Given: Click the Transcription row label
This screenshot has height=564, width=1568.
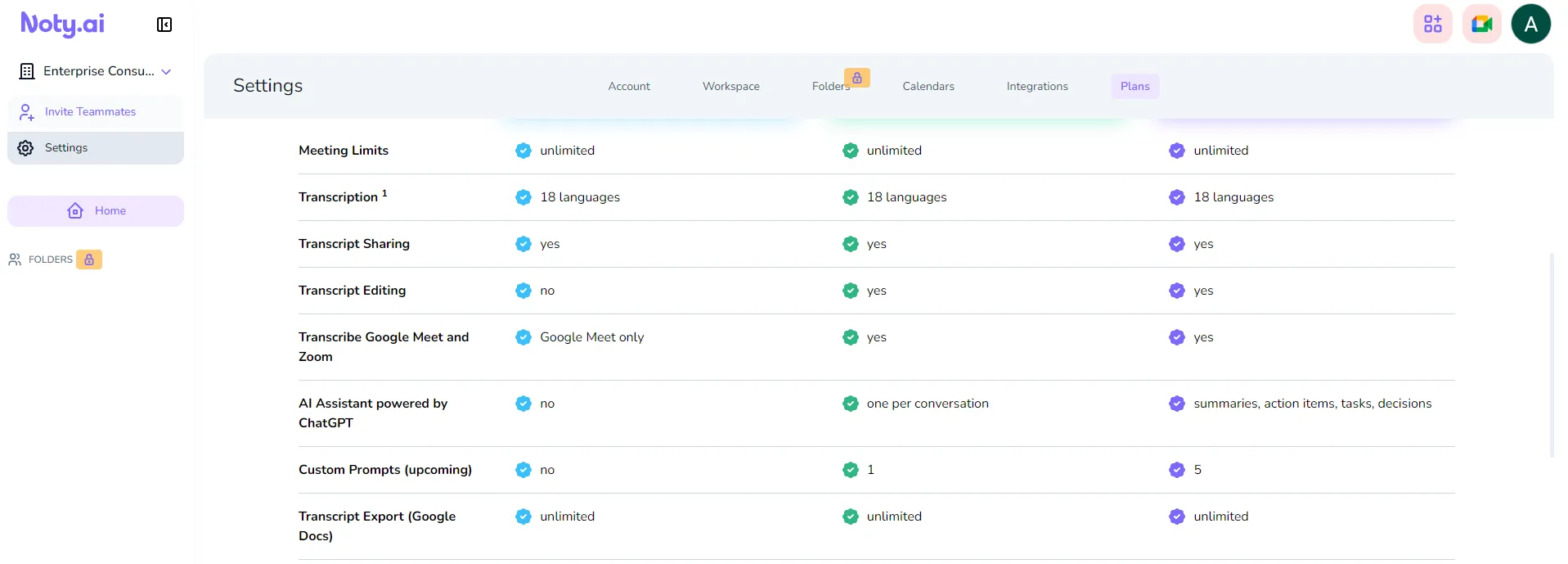Looking at the screenshot, I should [343, 196].
